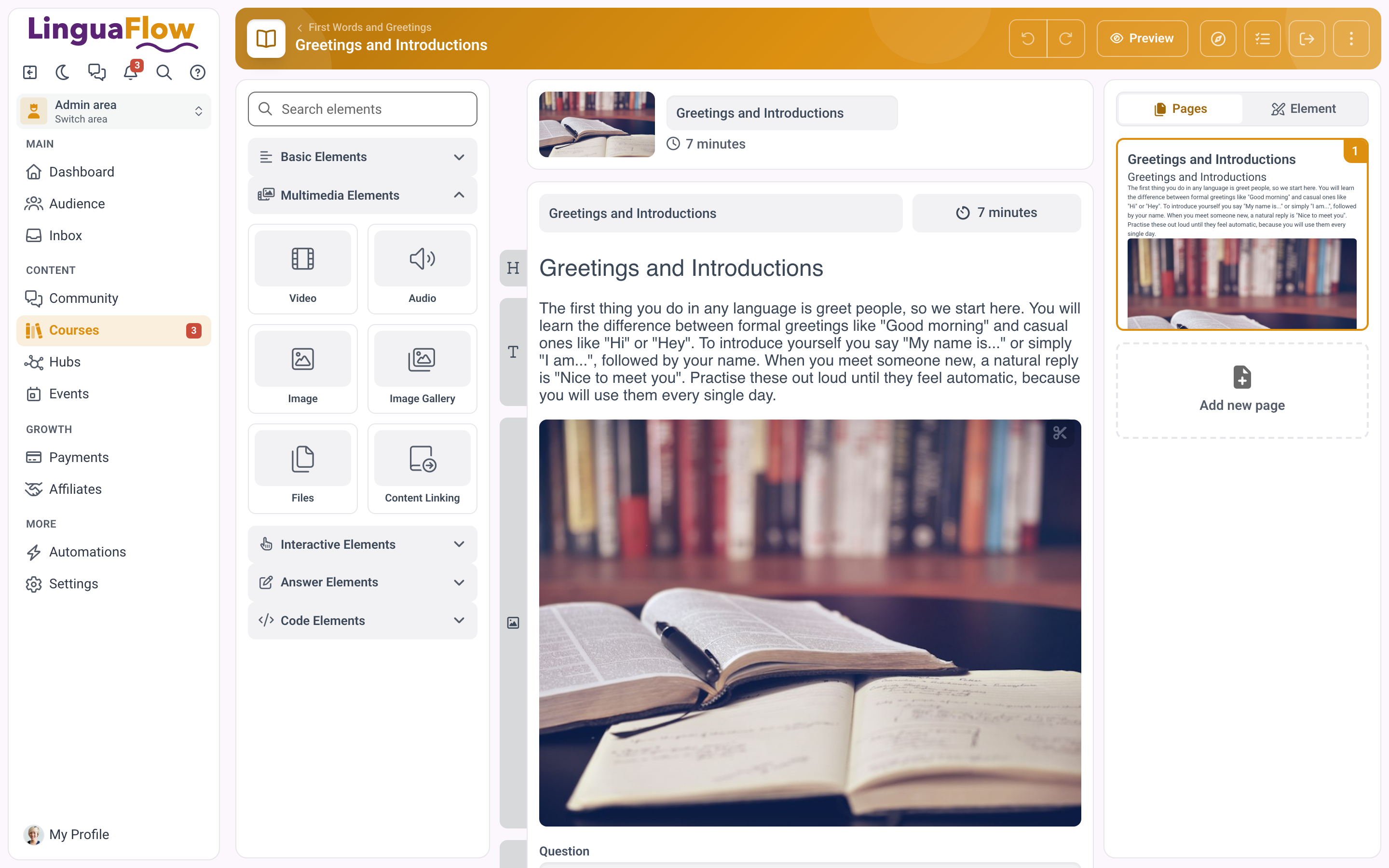Expand Code Elements section

pos(362,621)
